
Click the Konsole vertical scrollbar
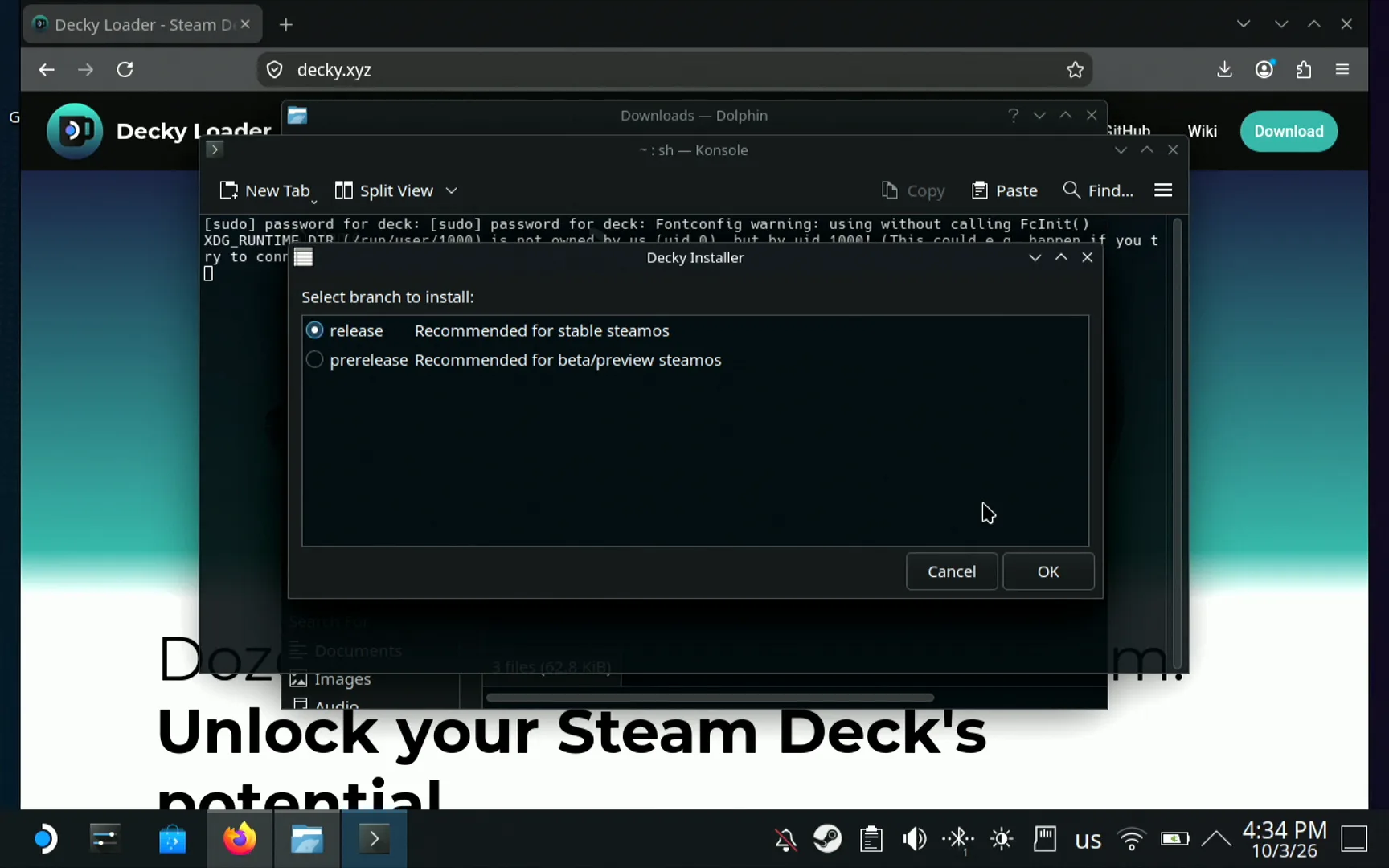(x=1177, y=444)
